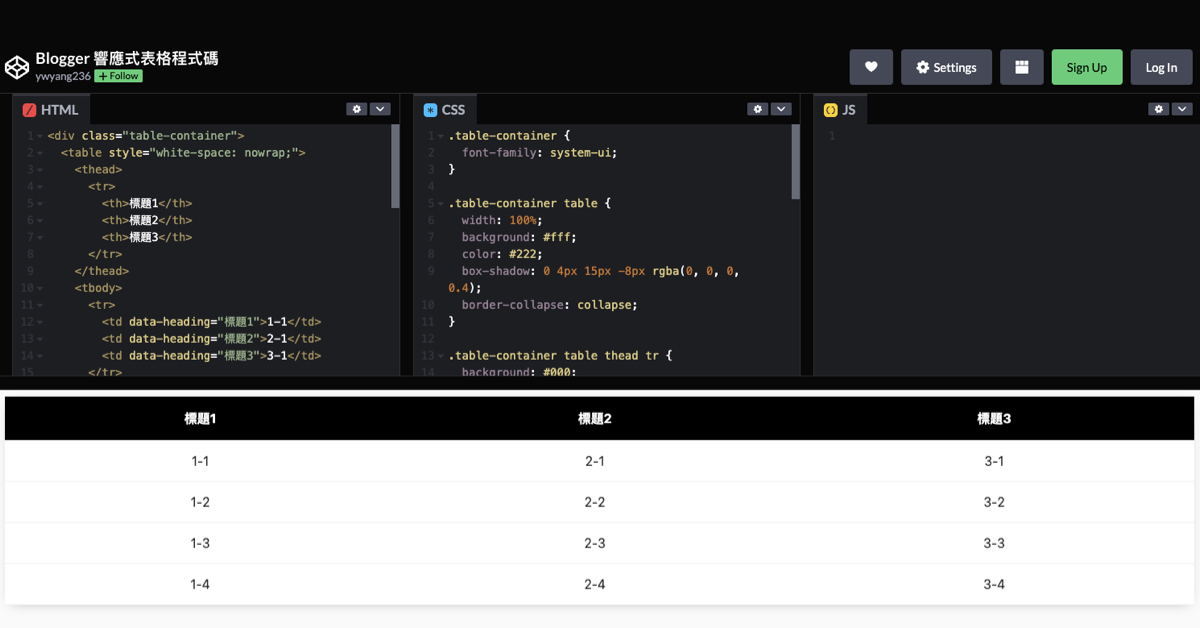1200x628 pixels.
Task: Change editor layout view
Action: (x=1022, y=67)
